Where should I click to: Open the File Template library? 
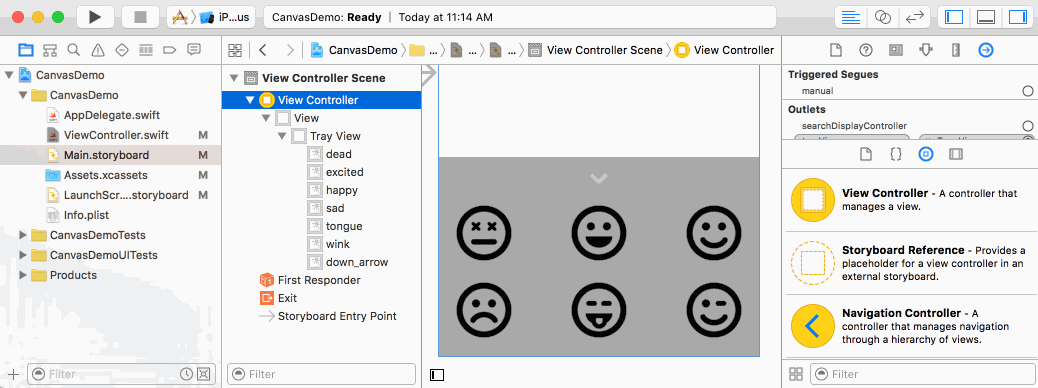[865, 154]
